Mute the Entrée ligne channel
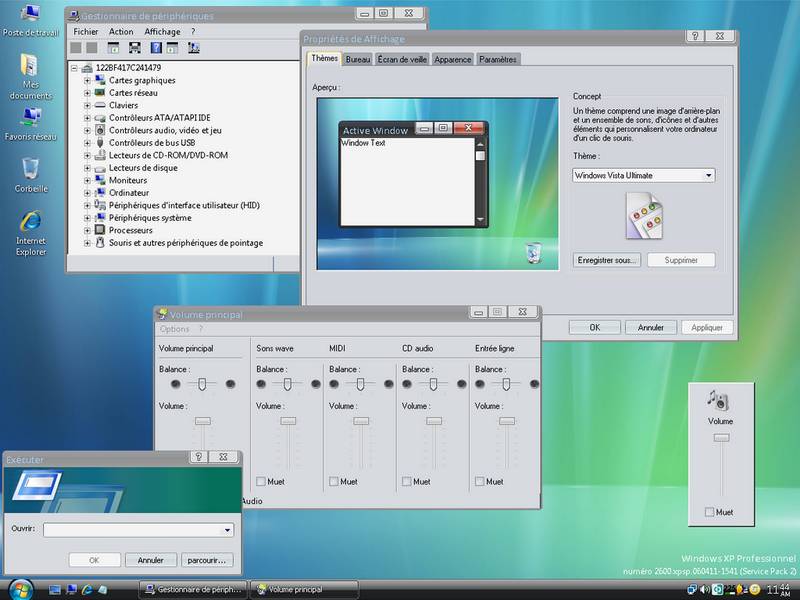Image resolution: width=800 pixels, height=600 pixels. [480, 482]
